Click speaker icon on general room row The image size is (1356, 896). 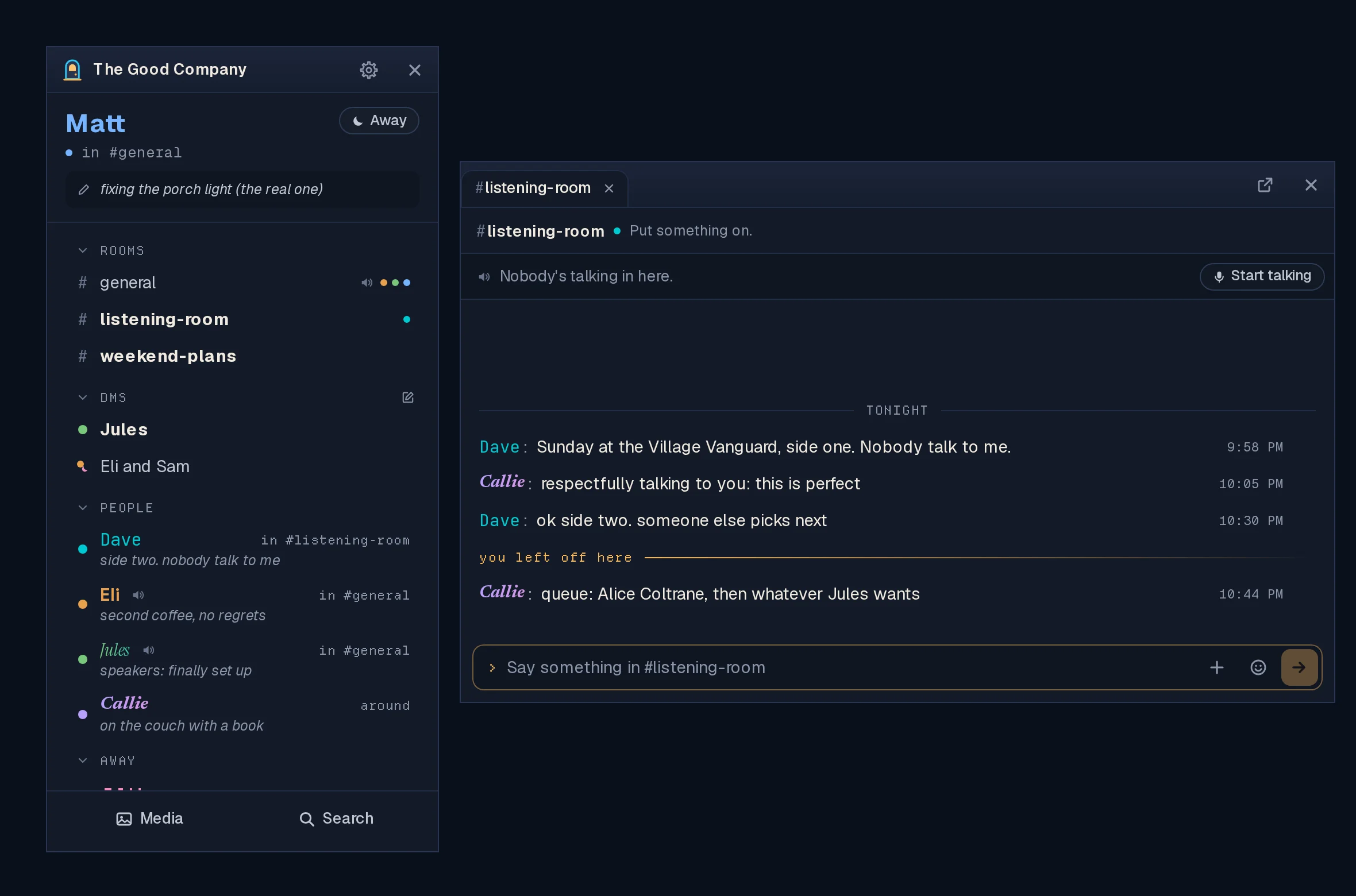(367, 283)
